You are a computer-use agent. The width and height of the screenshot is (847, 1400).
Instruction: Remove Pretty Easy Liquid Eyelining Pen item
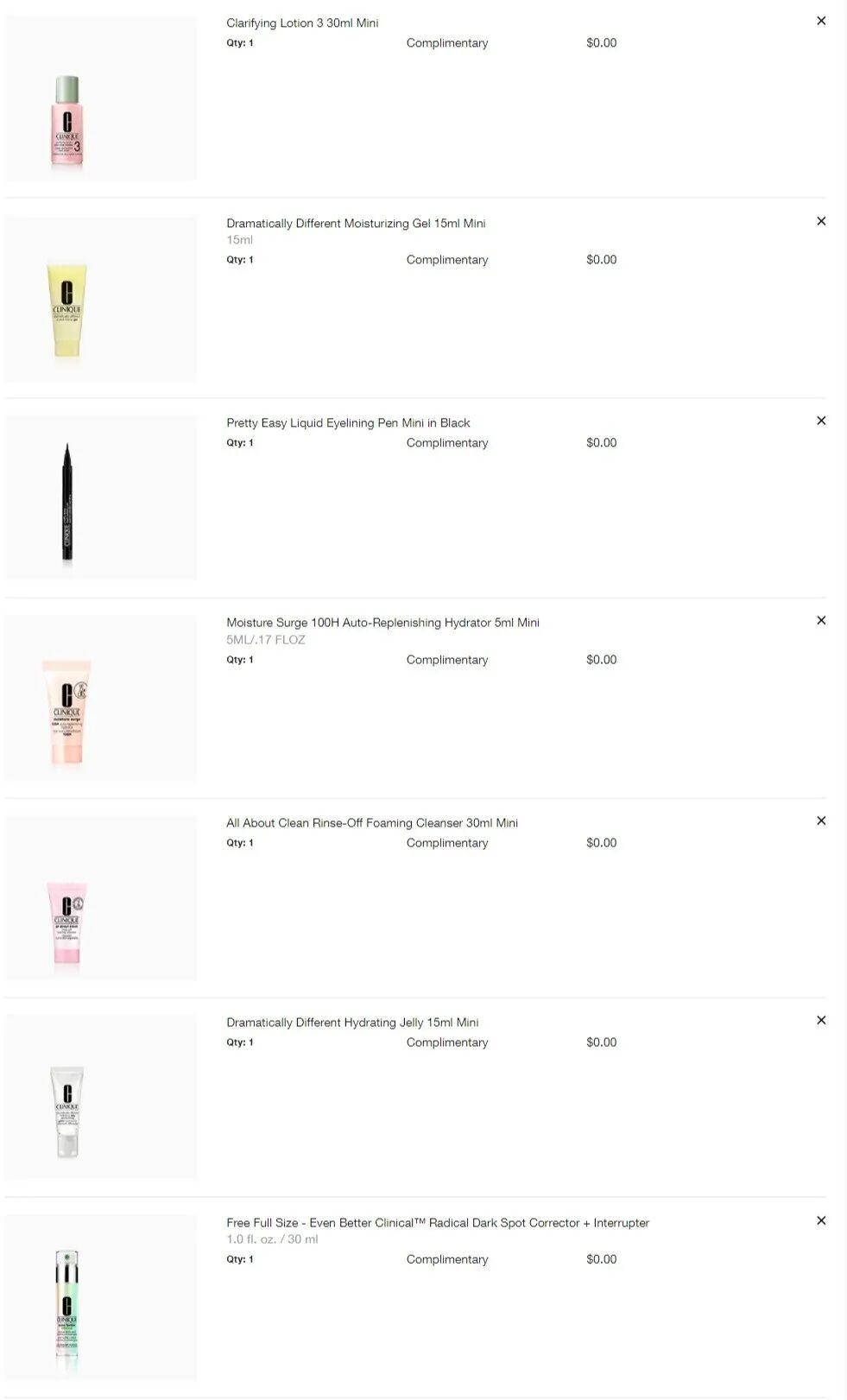tap(821, 421)
